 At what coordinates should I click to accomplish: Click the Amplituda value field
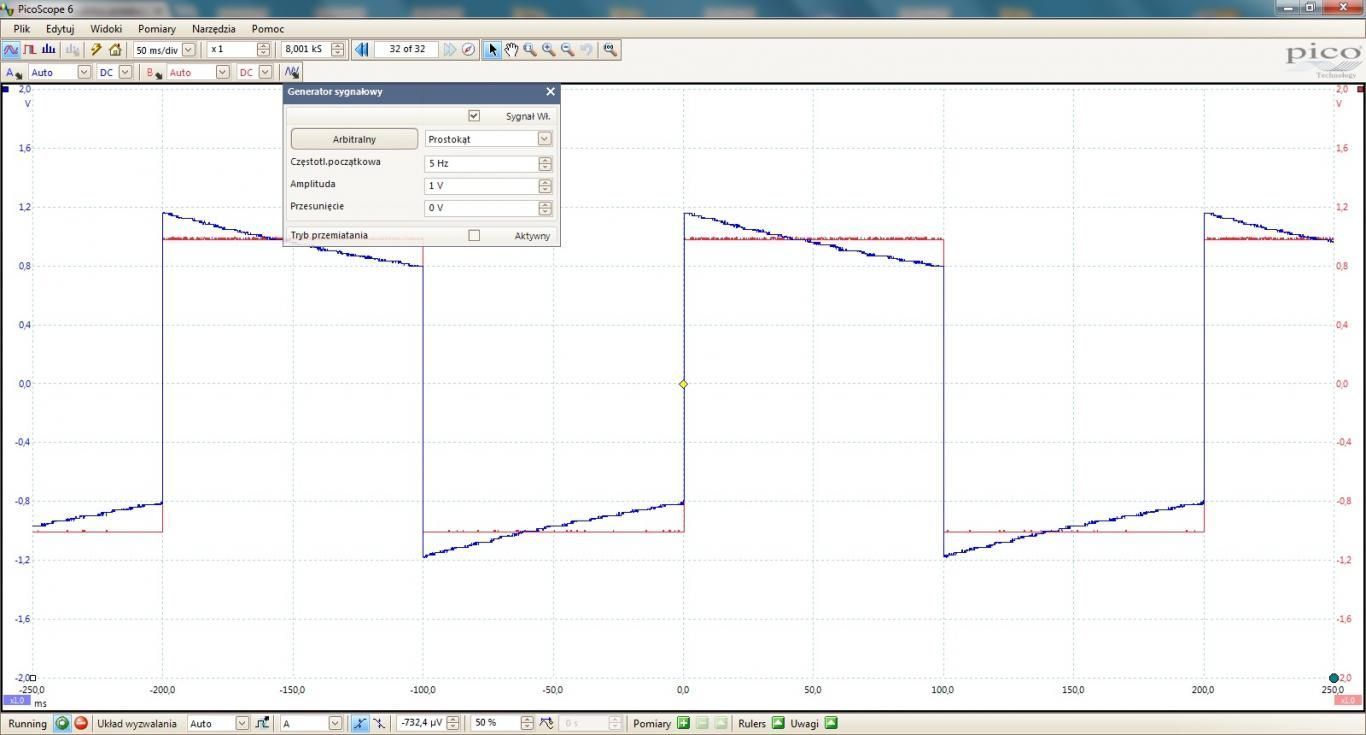pos(481,185)
